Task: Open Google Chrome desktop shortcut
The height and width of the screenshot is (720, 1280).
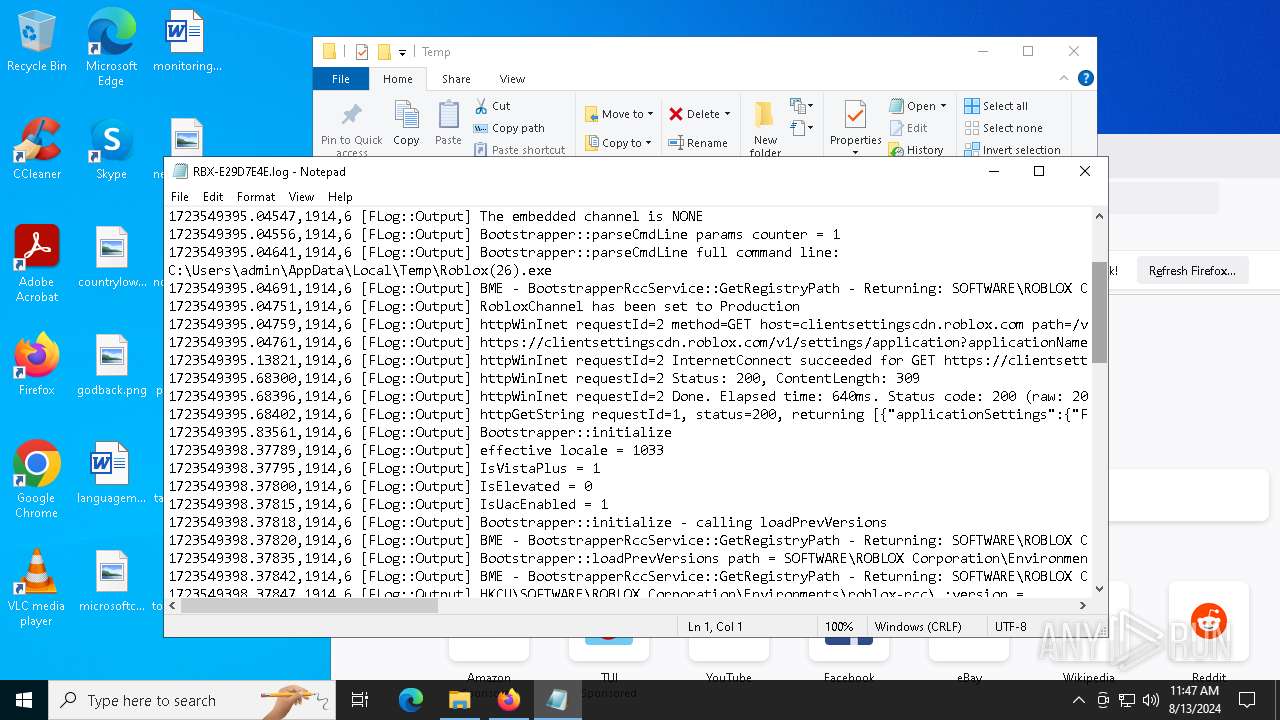Action: tap(37, 479)
